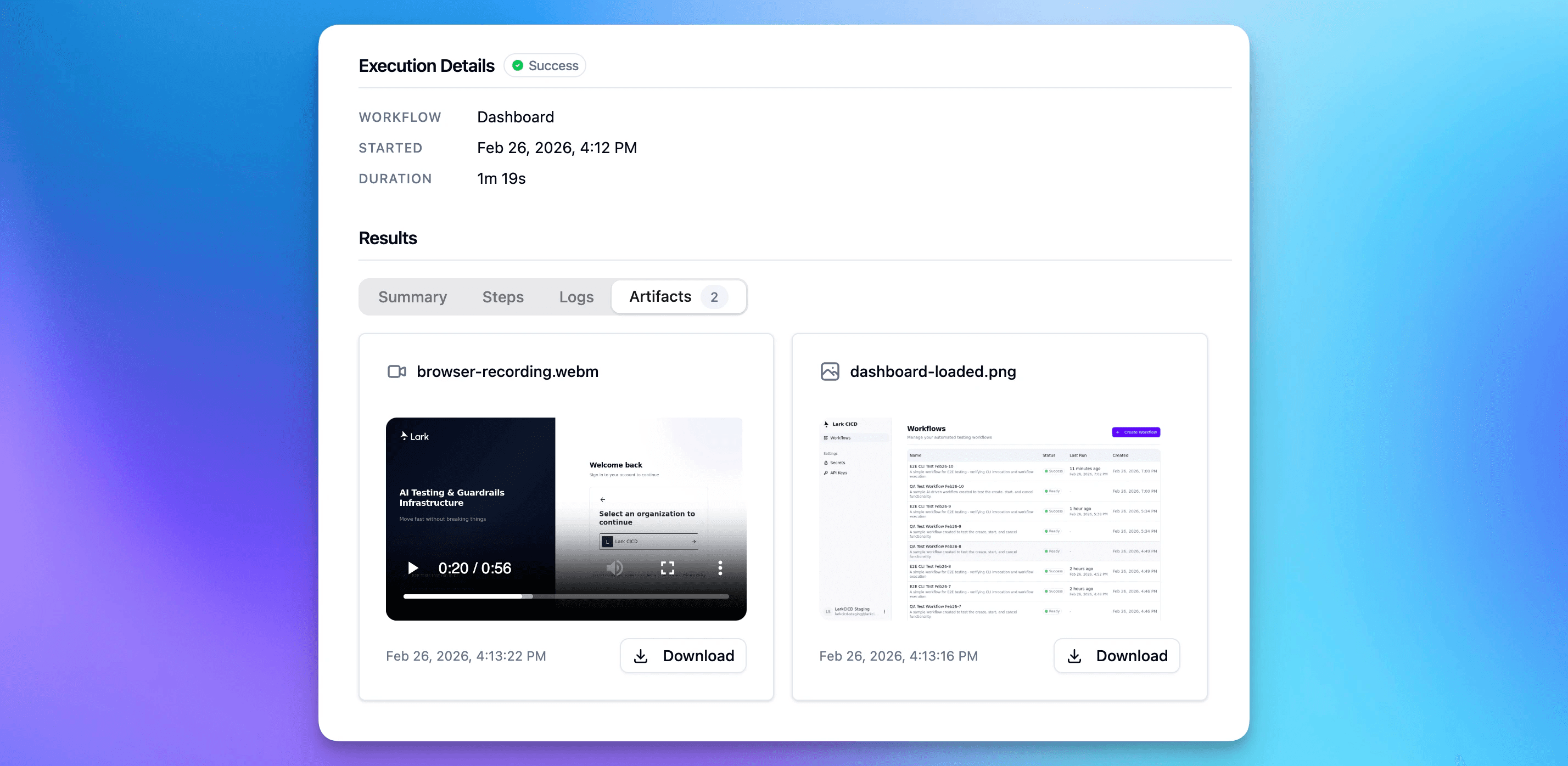Select the Artifacts tab
This screenshot has width=1568, height=766.
point(660,297)
